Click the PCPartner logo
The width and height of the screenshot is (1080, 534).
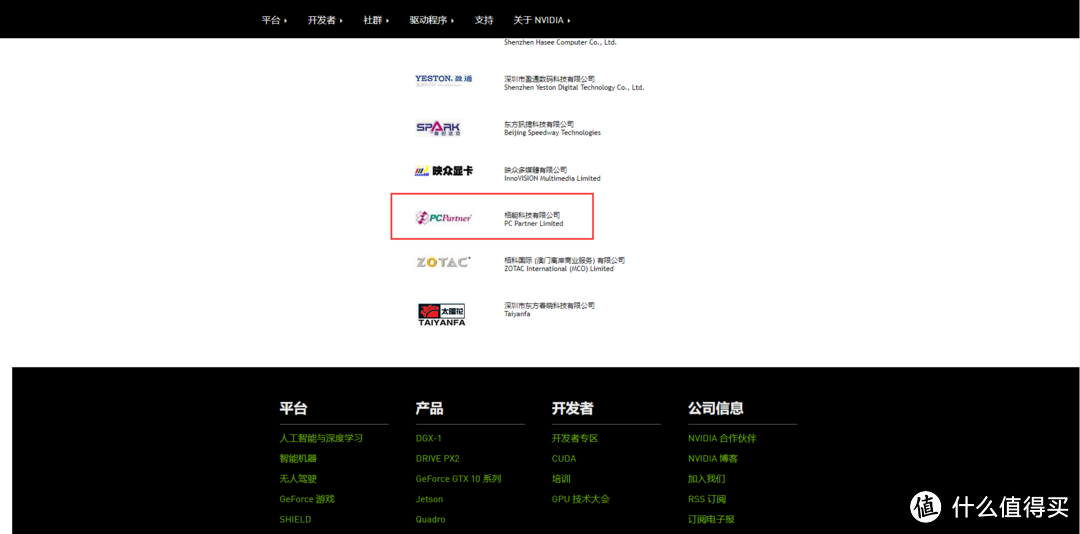click(x=444, y=218)
